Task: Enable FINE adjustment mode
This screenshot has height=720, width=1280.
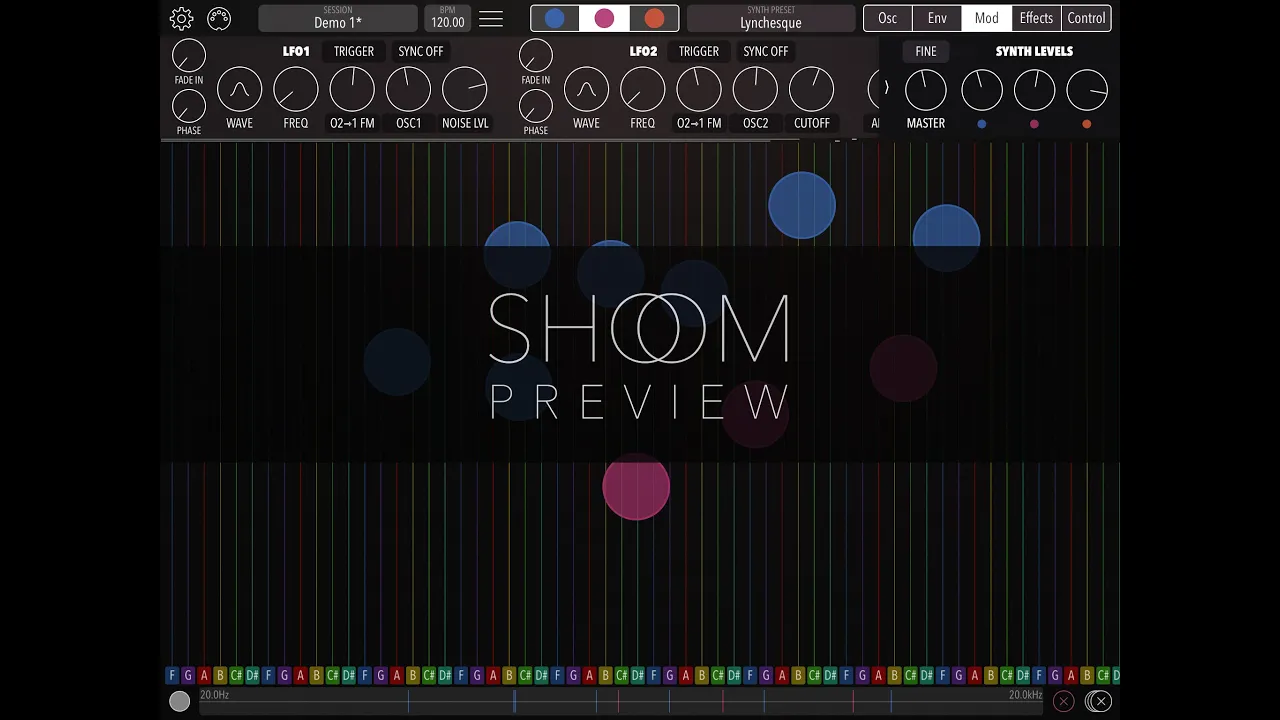Action: (926, 51)
